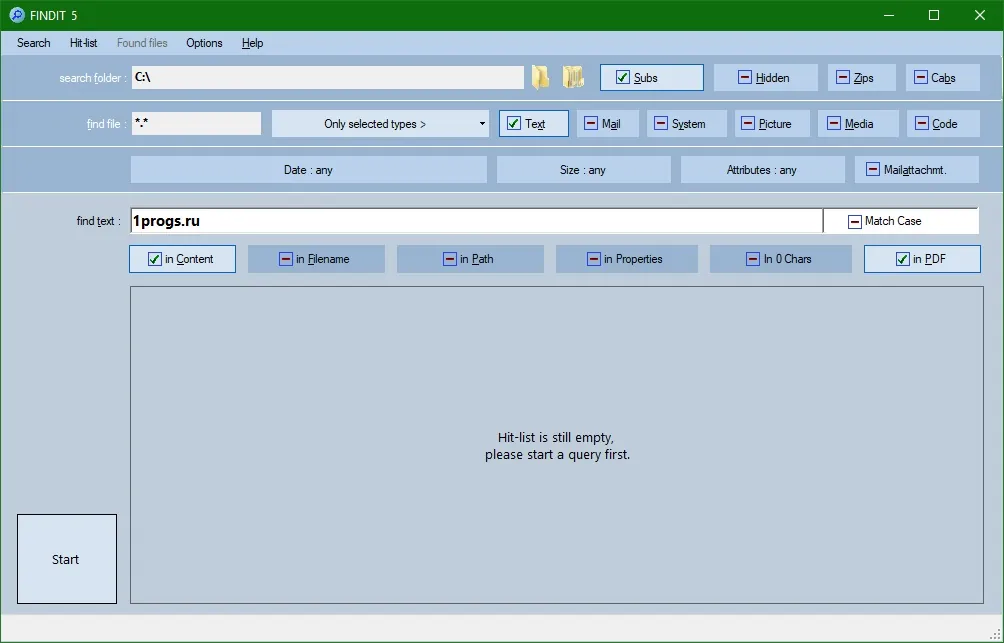
Task: Open the Help menu
Action: [x=252, y=43]
